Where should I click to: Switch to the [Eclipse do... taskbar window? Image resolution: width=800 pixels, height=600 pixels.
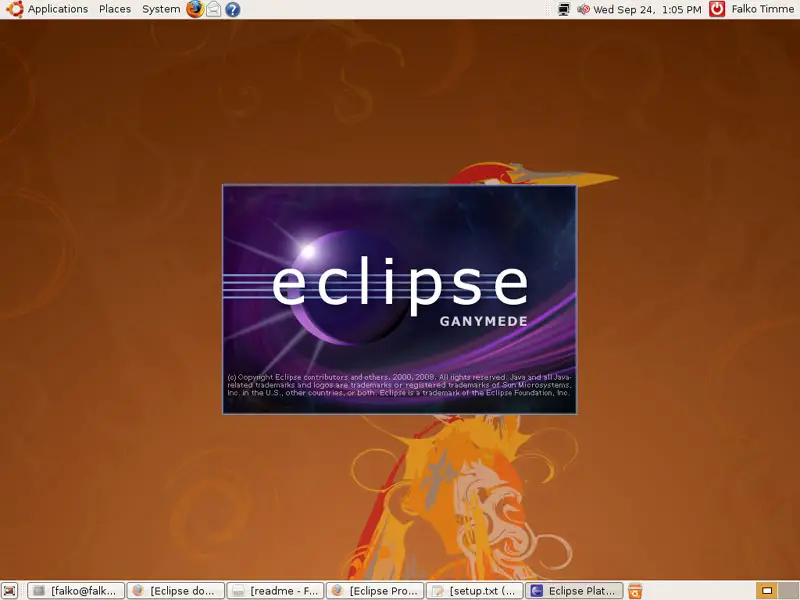pyautogui.click(x=176, y=591)
